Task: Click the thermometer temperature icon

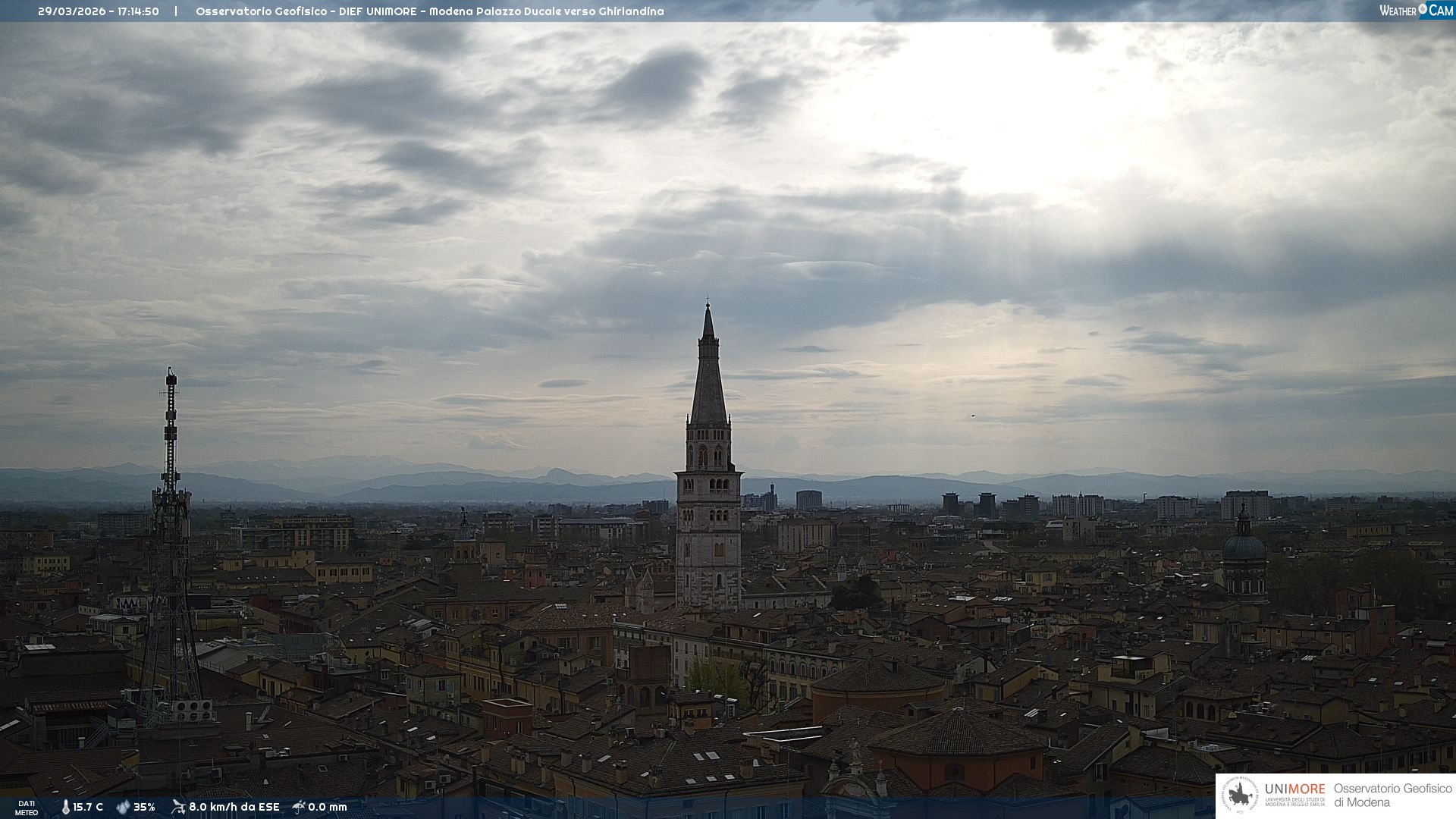Action: [65, 807]
